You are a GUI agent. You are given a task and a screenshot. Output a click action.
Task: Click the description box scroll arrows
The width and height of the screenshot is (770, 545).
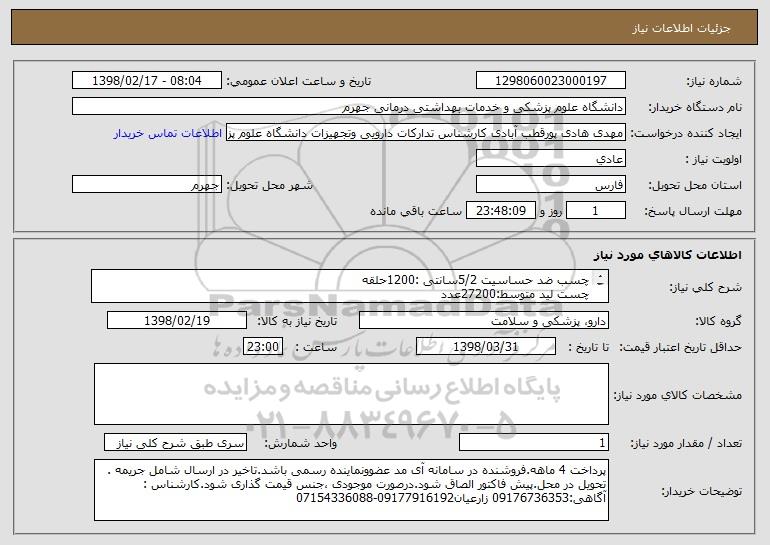coord(601,281)
